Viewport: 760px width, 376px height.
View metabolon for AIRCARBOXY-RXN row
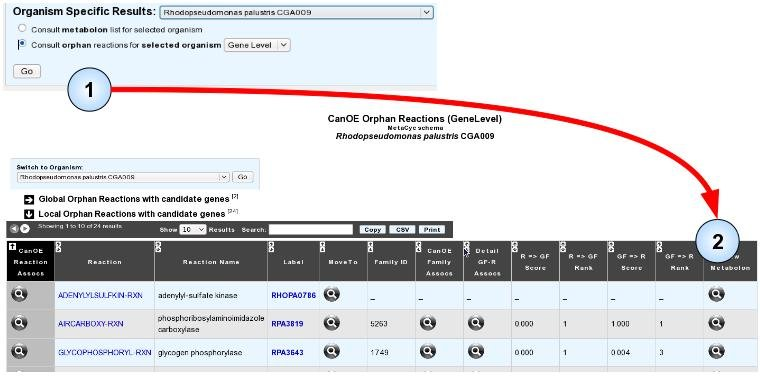716,323
